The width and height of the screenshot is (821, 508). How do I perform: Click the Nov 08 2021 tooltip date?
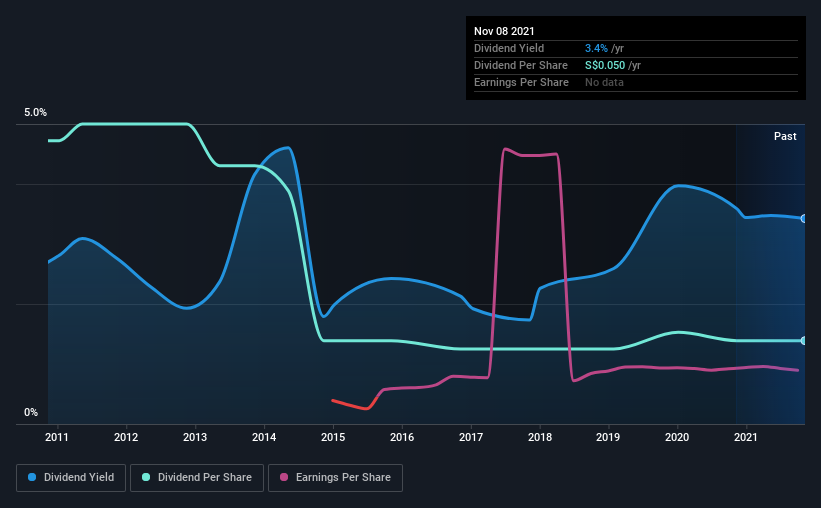504,31
